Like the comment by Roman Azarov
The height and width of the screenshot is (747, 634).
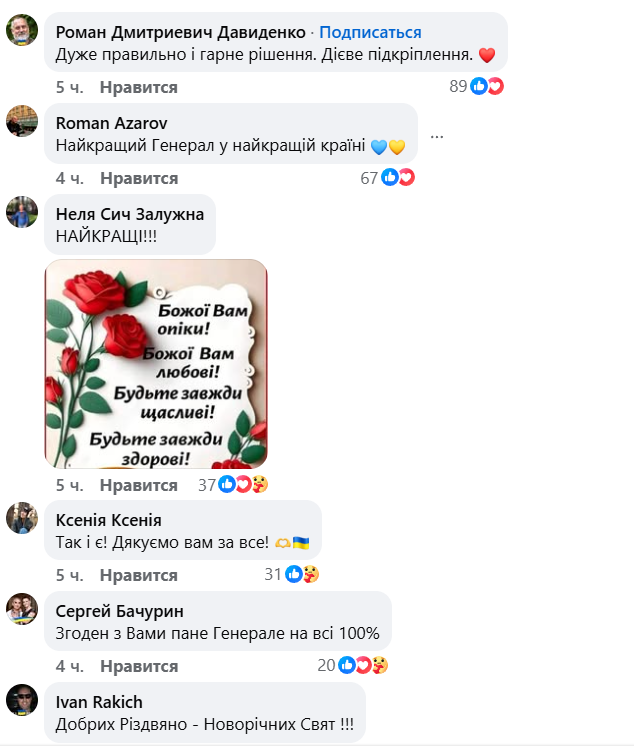point(139,178)
